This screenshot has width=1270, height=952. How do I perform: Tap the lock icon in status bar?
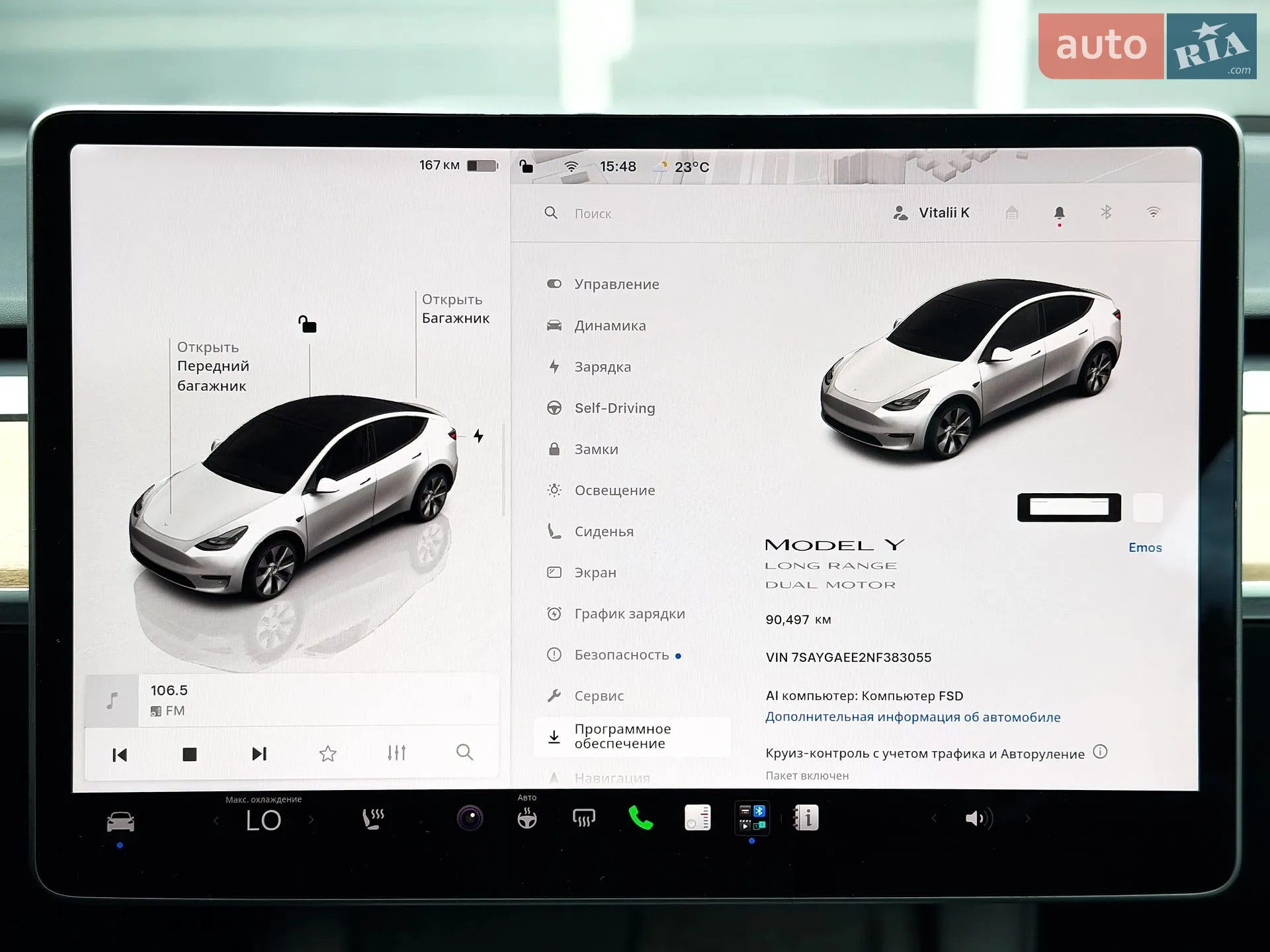coord(527,166)
